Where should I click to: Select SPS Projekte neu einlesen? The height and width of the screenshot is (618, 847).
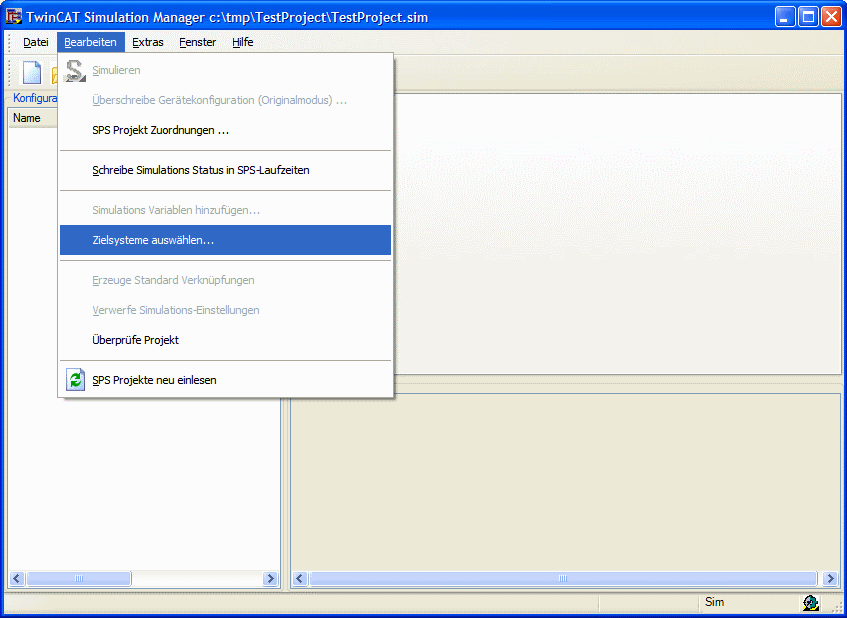(x=225, y=380)
